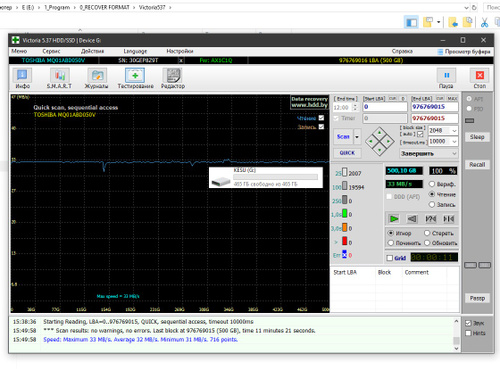Enable the Hints checkbox

coord(468,333)
